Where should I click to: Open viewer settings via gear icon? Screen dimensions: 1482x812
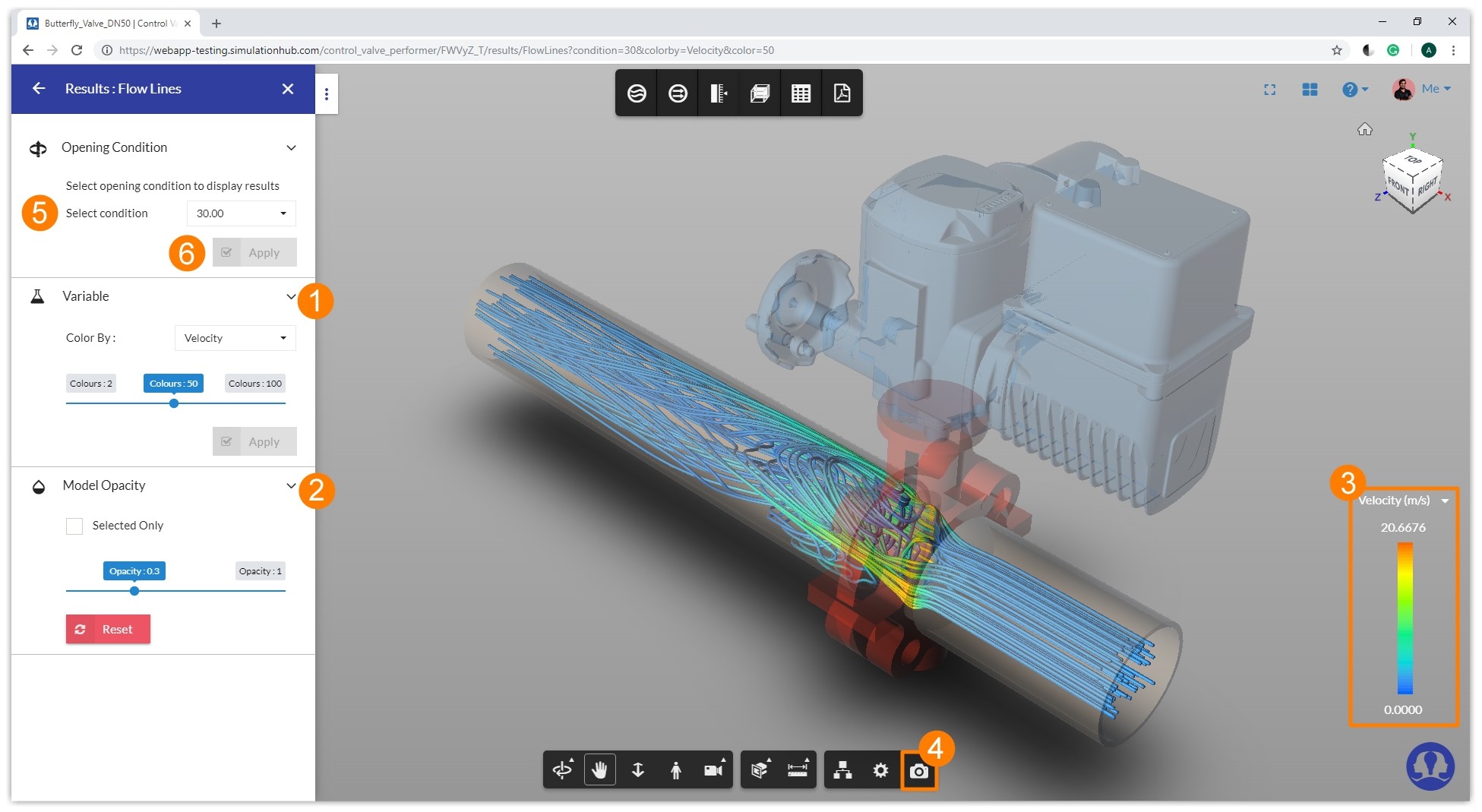coord(881,769)
